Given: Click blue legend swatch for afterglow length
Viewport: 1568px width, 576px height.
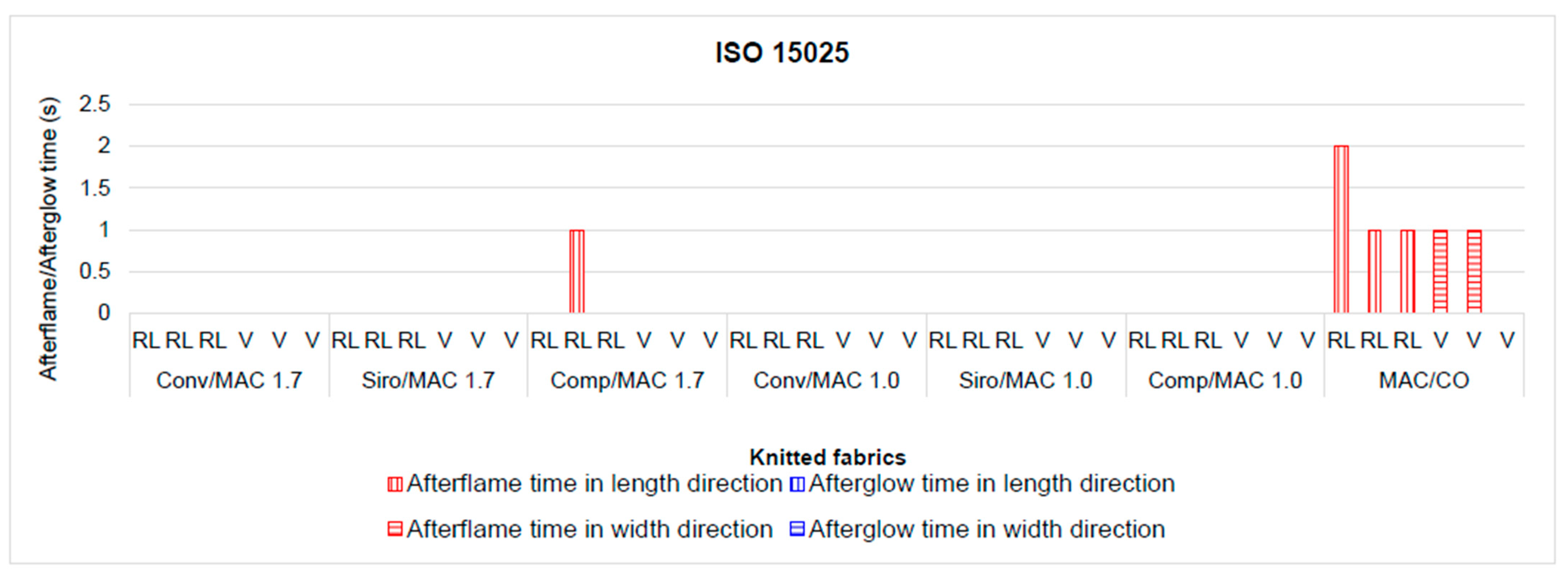Looking at the screenshot, I should [797, 484].
